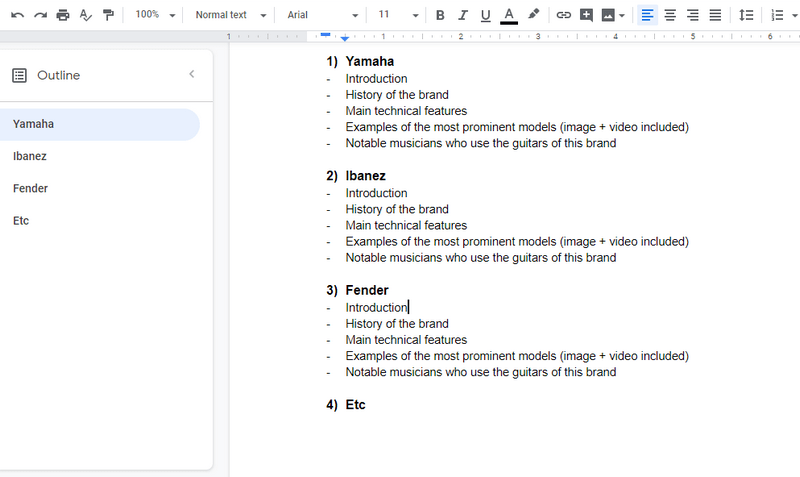800x477 pixels.
Task: Print the document with printer icon
Action: 63,15
